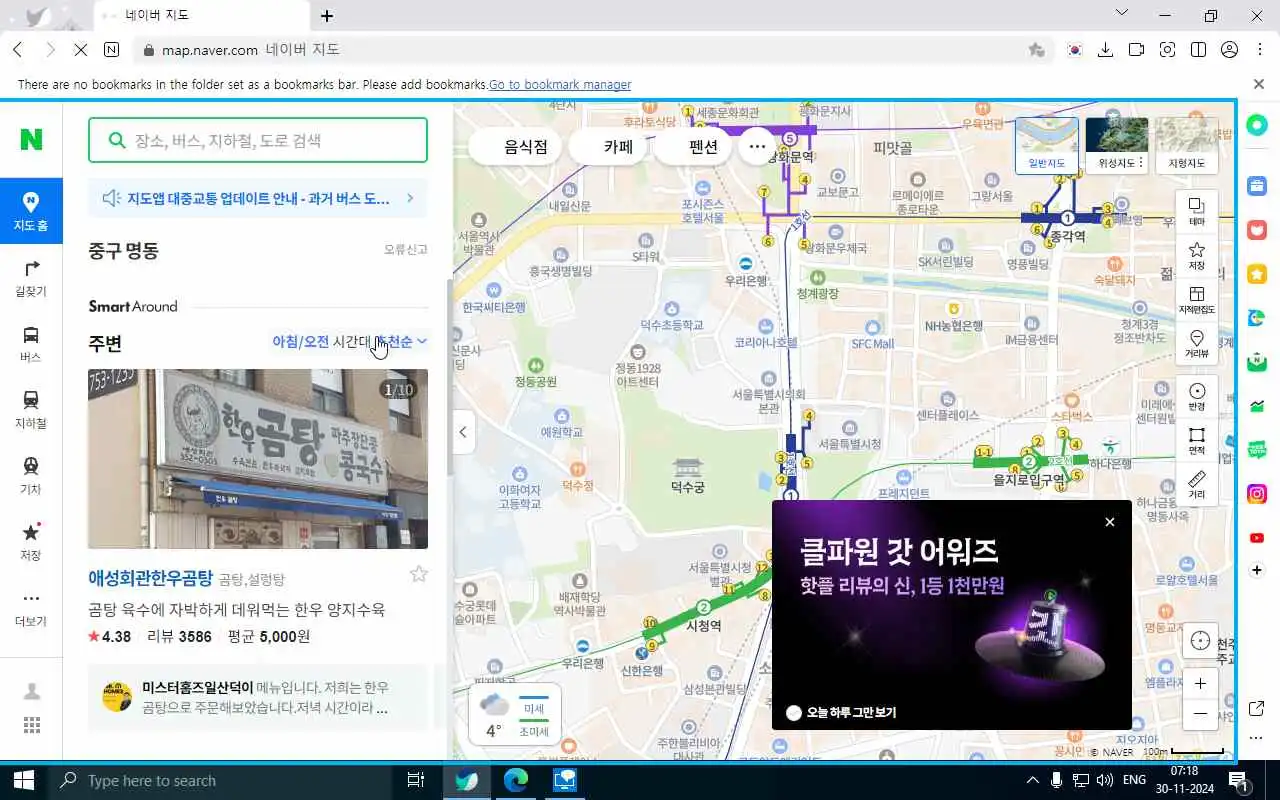Click the screen capture icon in toolbar
Image resolution: width=1280 pixels, height=800 pixels.
[1167, 50]
